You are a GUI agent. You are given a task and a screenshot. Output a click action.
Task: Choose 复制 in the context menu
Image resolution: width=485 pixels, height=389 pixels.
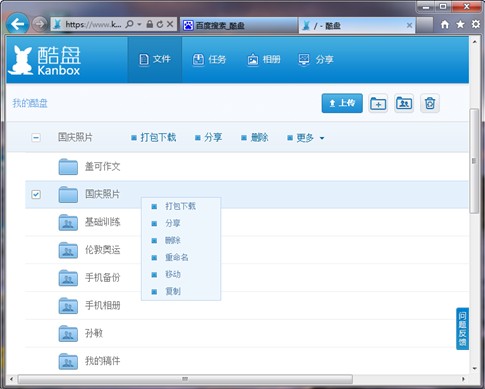pos(181,291)
